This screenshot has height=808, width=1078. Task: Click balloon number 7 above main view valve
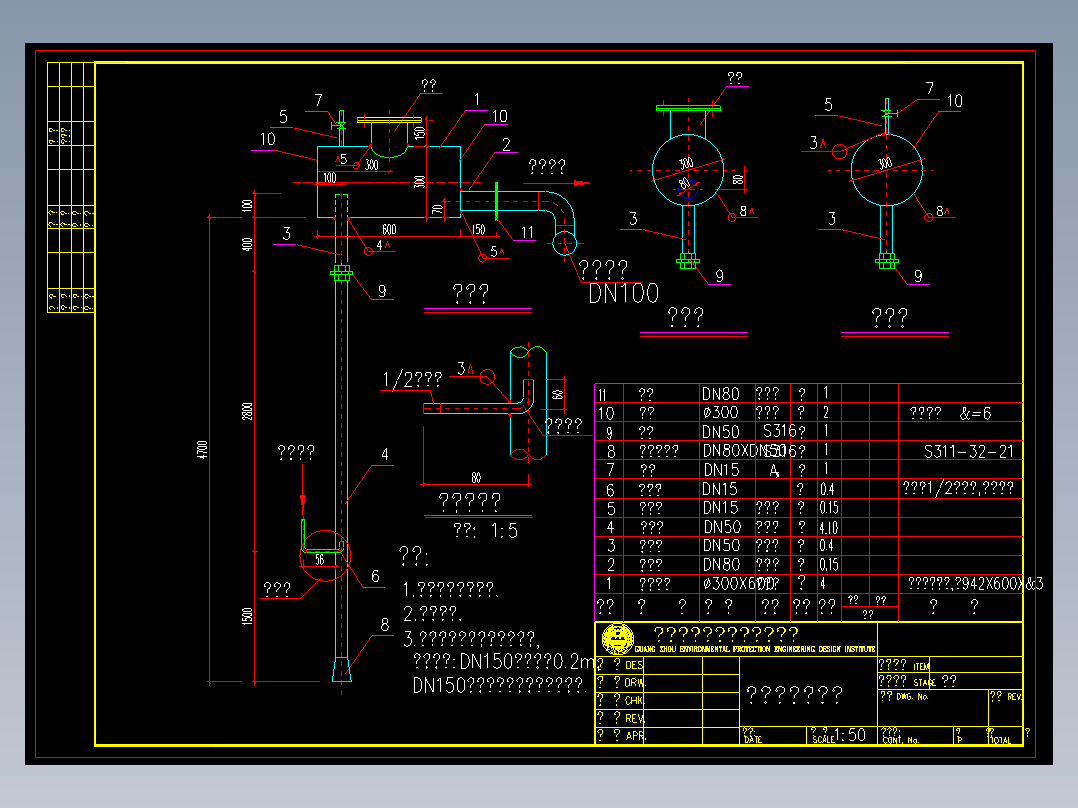click(318, 101)
